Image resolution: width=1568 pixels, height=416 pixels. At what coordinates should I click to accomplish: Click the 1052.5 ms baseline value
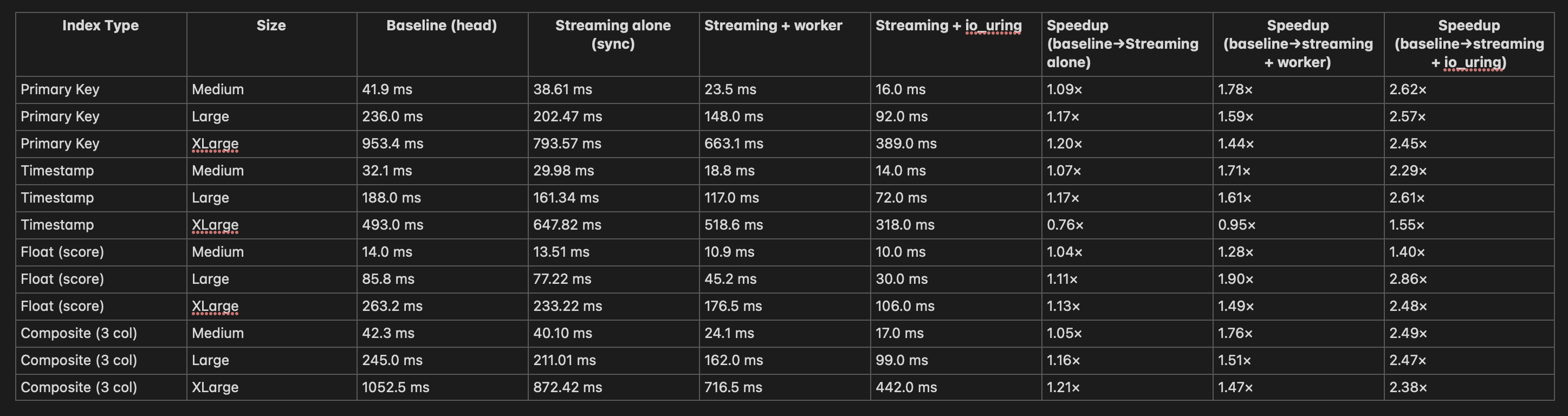pos(396,387)
